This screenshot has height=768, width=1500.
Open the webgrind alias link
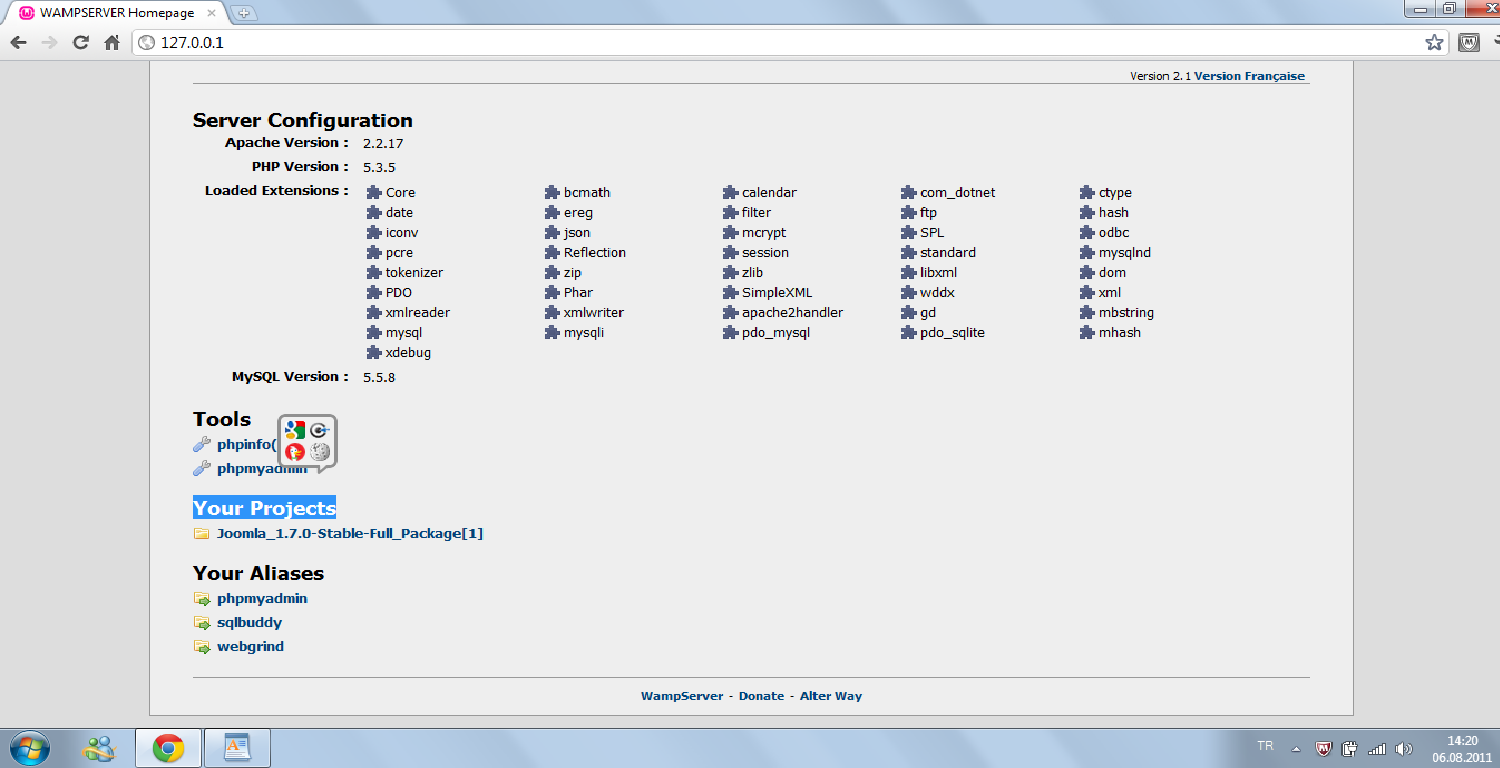point(250,647)
